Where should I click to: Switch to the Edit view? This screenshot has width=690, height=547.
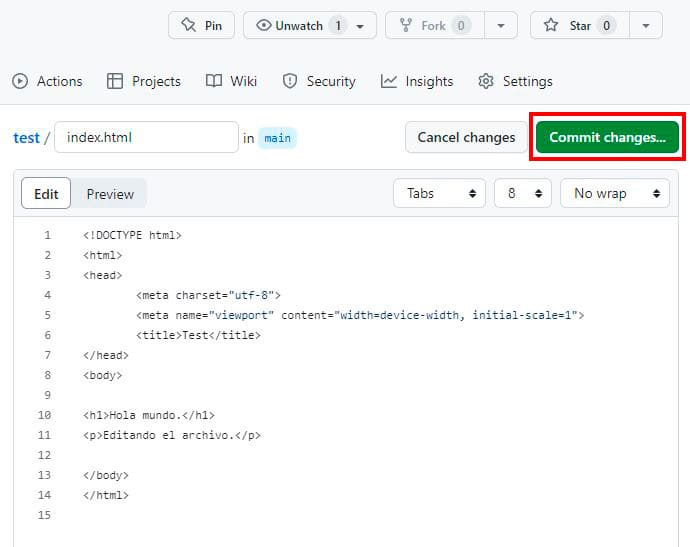point(46,194)
